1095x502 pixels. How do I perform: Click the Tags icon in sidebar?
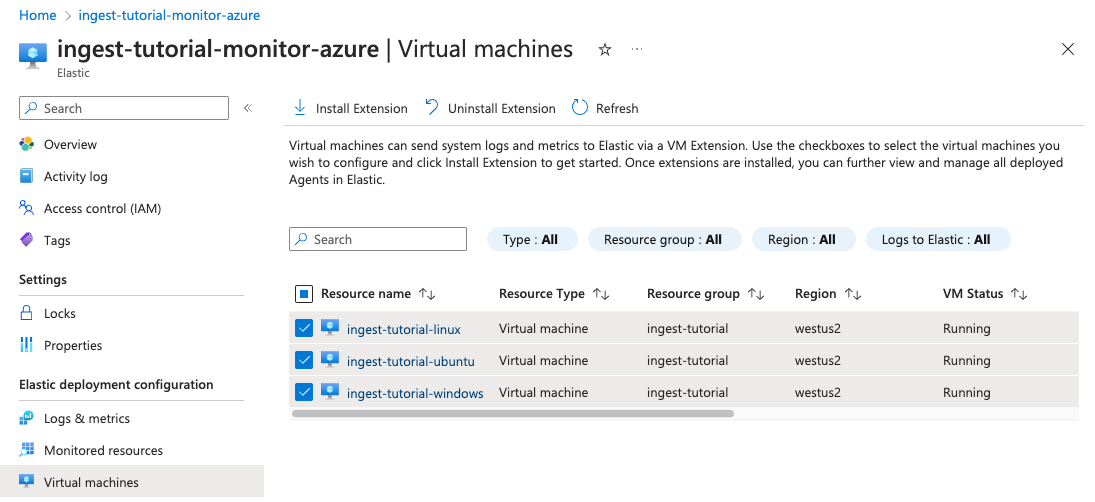(27, 240)
